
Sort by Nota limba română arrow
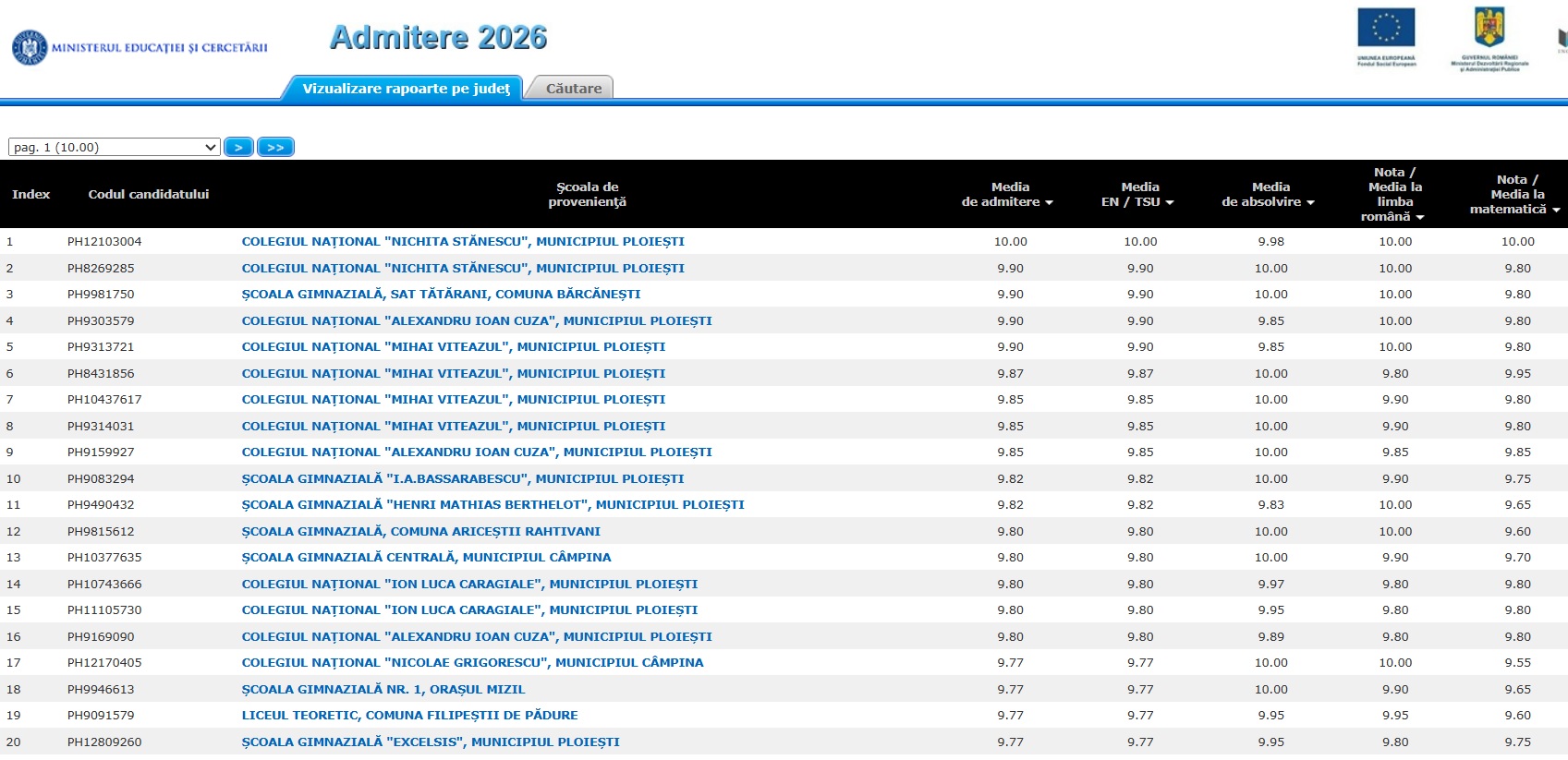coord(1420,217)
